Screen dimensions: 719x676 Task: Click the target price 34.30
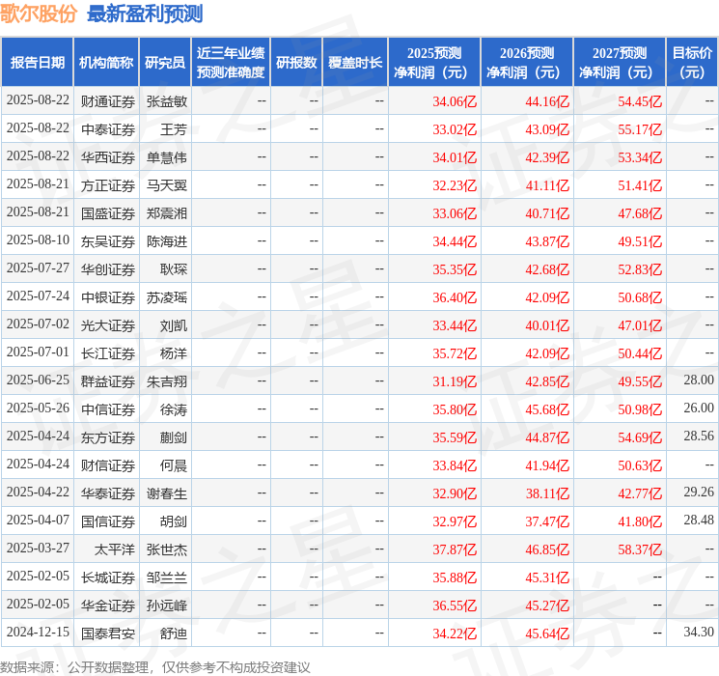coord(698,632)
